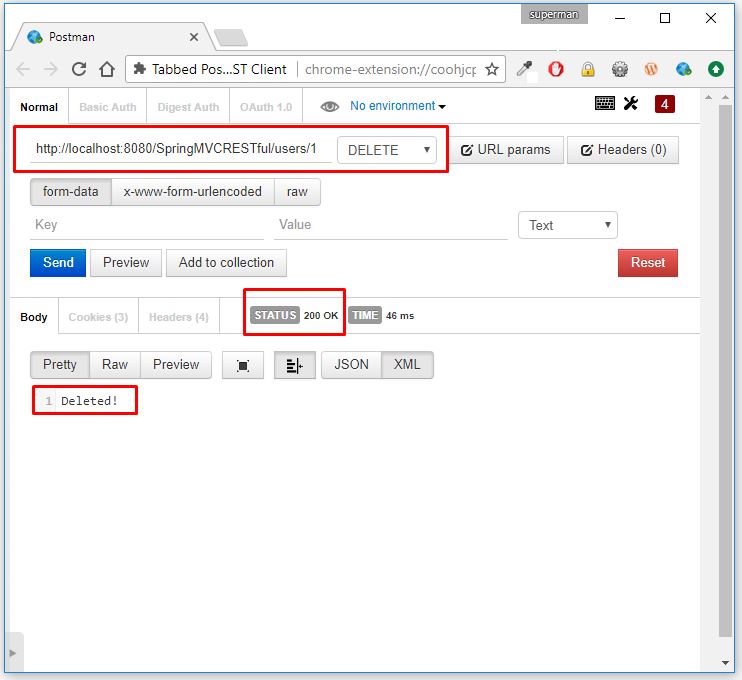Viewport: 742px width, 680px height.
Task: Open the Postman globe extension icon
Action: point(683,69)
